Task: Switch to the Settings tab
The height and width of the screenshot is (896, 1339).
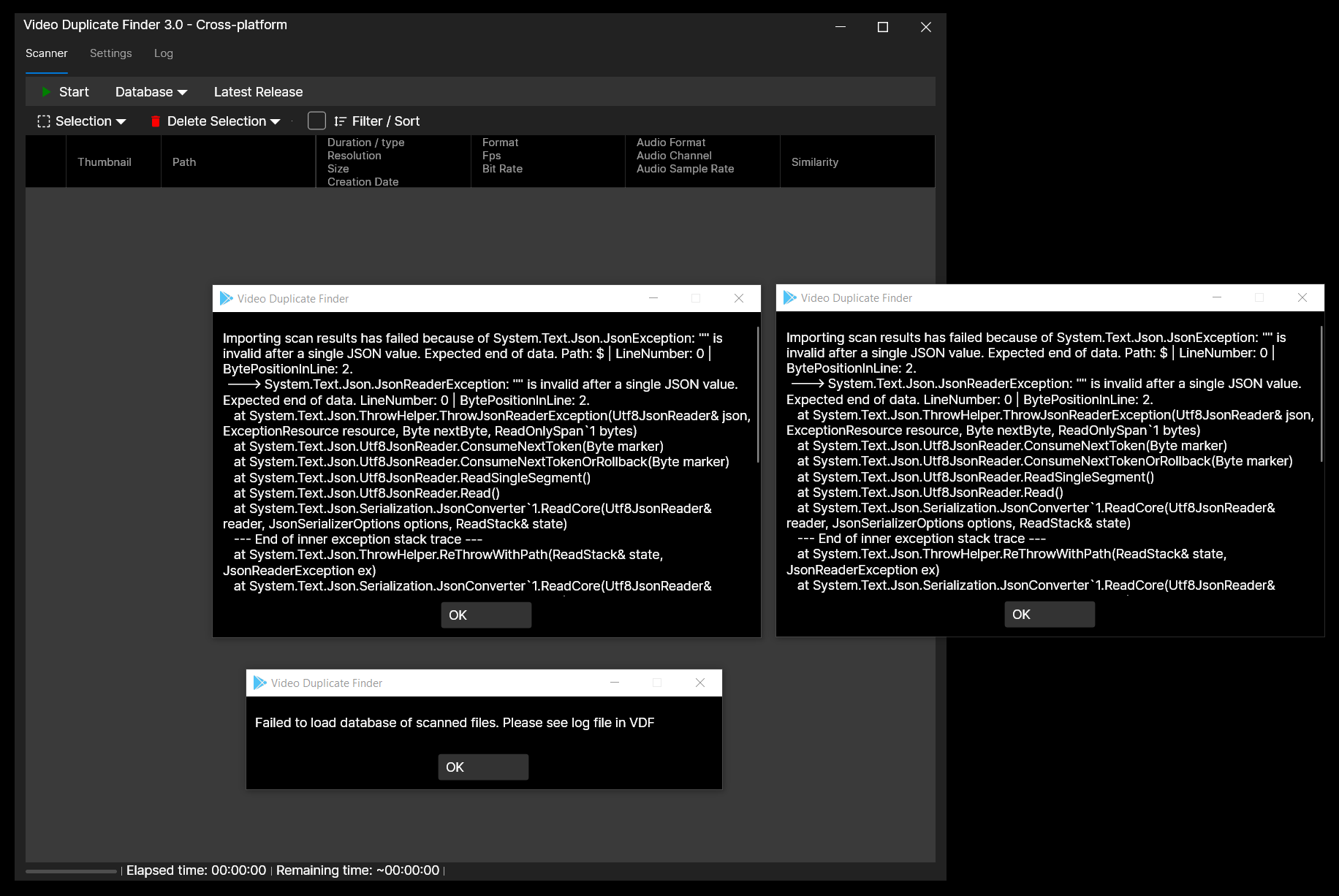Action: [x=110, y=53]
